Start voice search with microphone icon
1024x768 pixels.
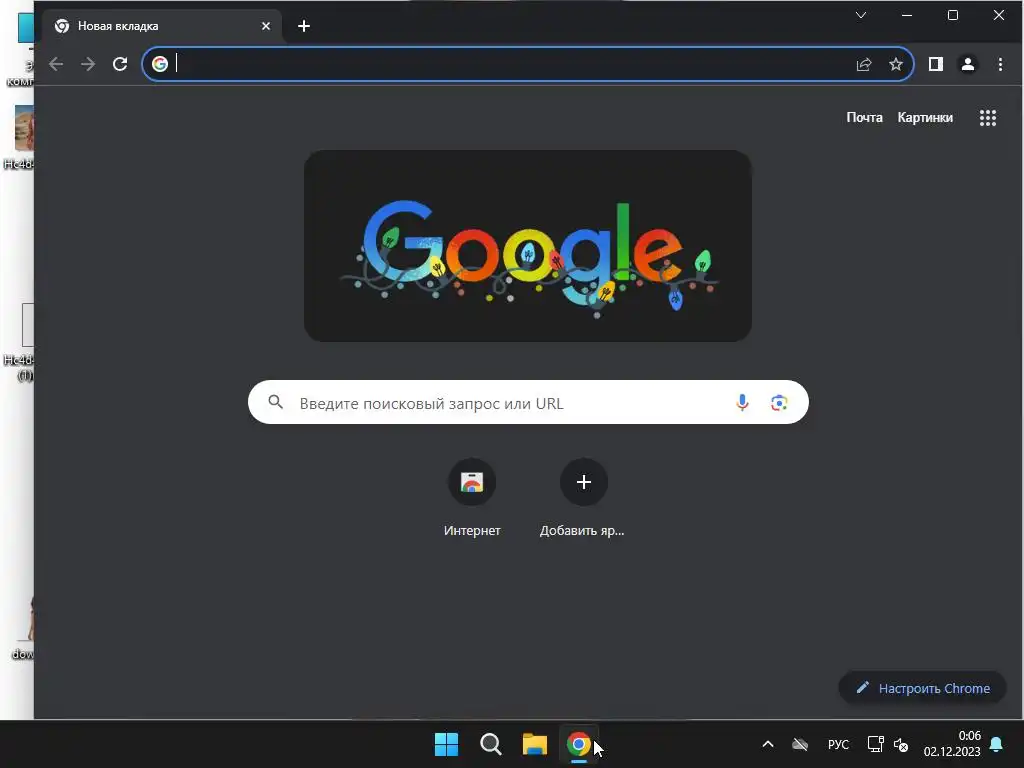point(742,402)
